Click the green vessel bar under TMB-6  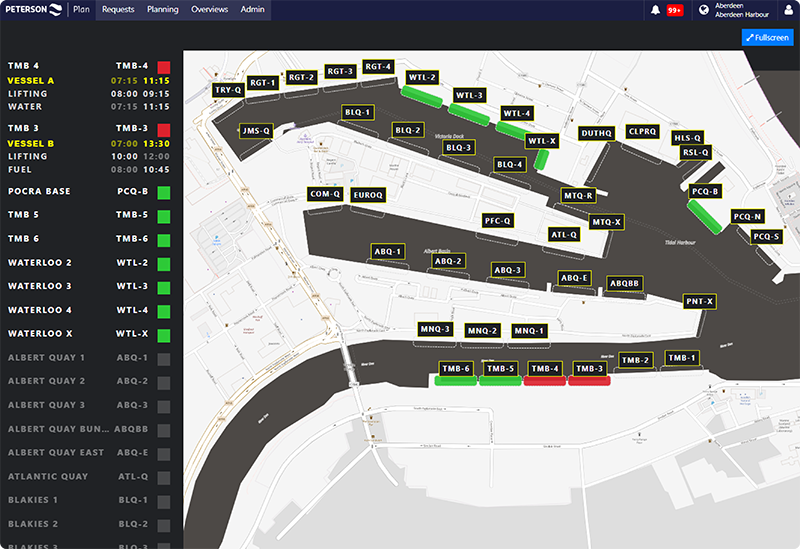pos(456,380)
